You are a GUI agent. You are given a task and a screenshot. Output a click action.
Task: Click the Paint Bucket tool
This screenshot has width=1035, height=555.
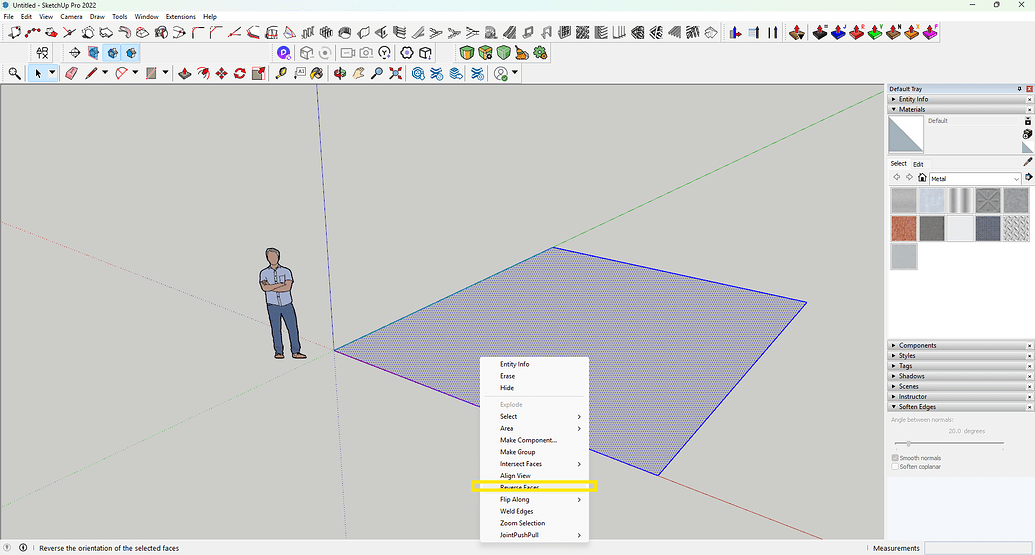[x=317, y=73]
